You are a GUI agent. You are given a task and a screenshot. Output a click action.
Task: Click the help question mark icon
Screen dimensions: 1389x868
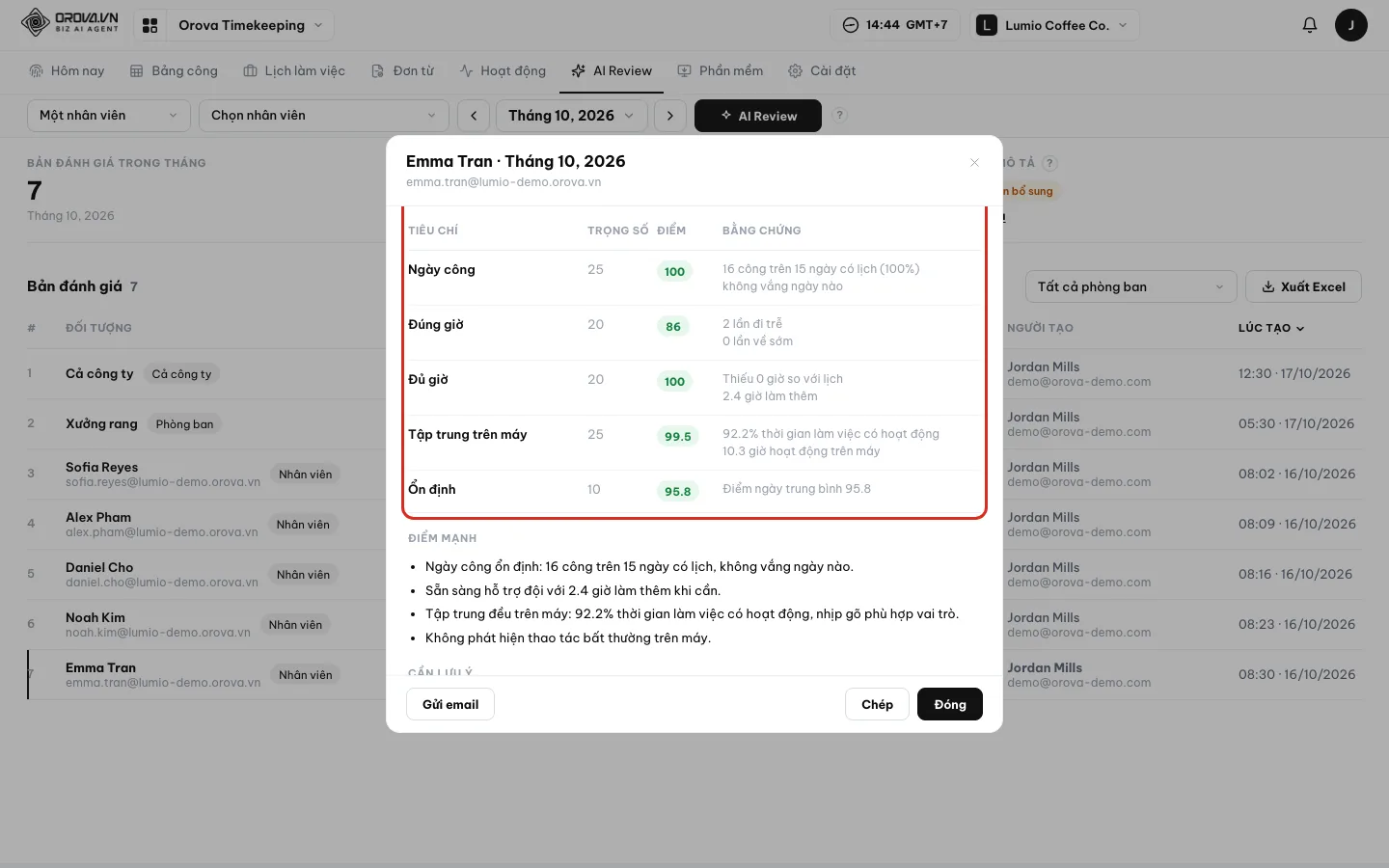pyautogui.click(x=839, y=115)
